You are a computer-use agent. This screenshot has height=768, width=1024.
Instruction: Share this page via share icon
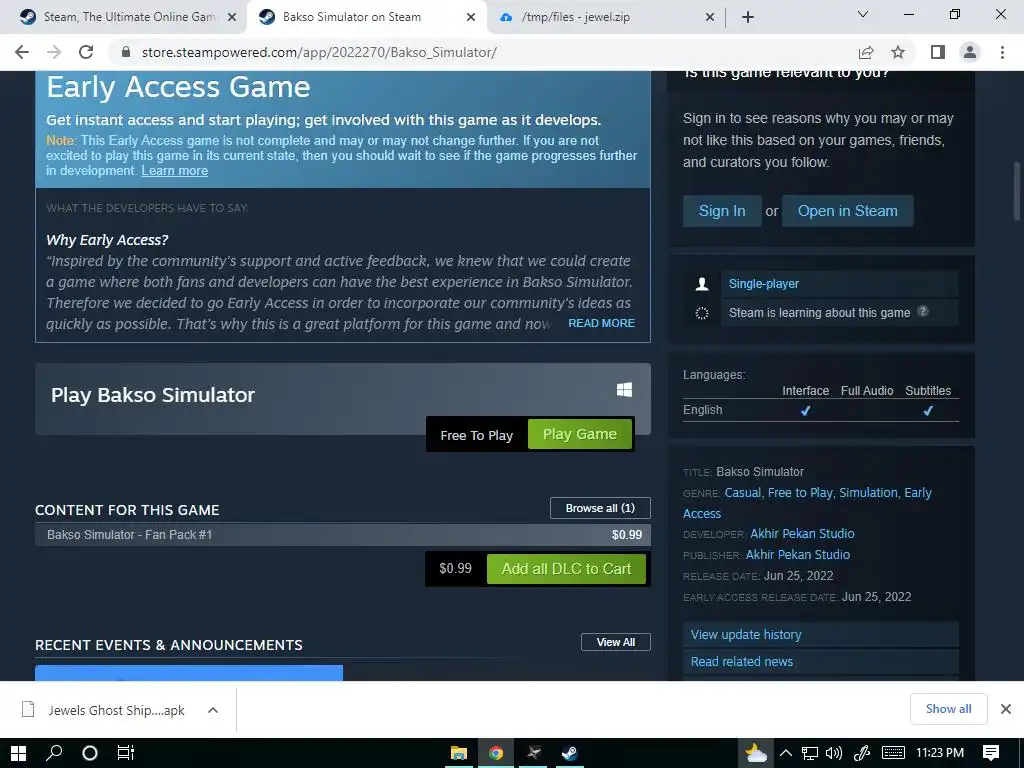point(866,52)
